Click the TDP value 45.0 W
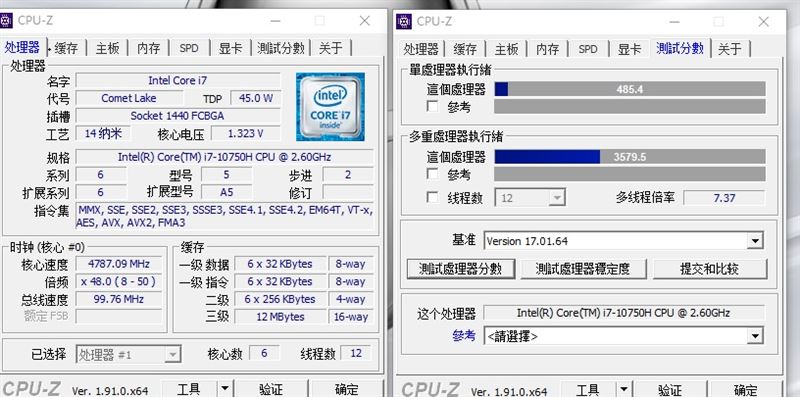 (x=256, y=98)
